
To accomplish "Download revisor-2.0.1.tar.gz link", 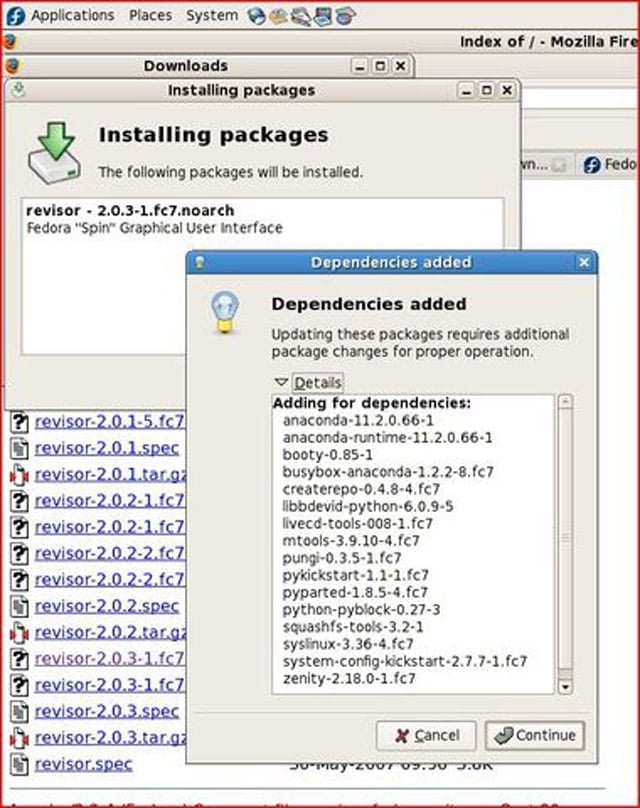I will [x=110, y=475].
